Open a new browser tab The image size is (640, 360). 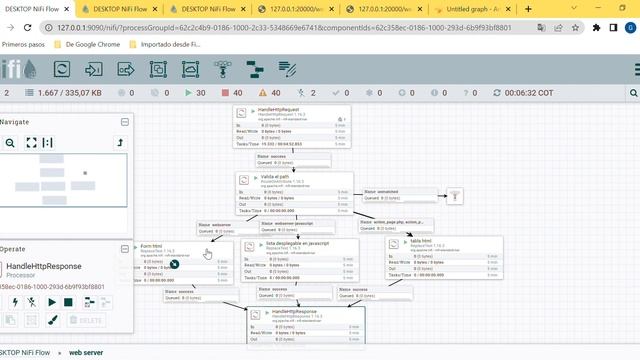[528, 9]
